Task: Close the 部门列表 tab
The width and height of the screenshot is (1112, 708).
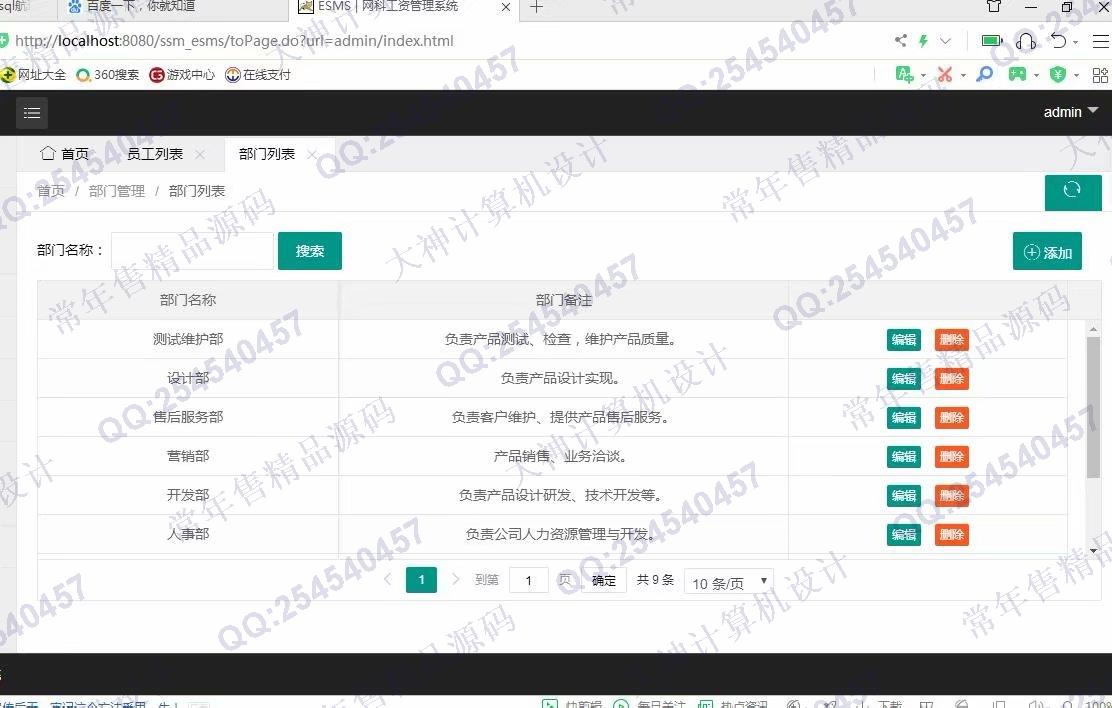Action: 312,154
